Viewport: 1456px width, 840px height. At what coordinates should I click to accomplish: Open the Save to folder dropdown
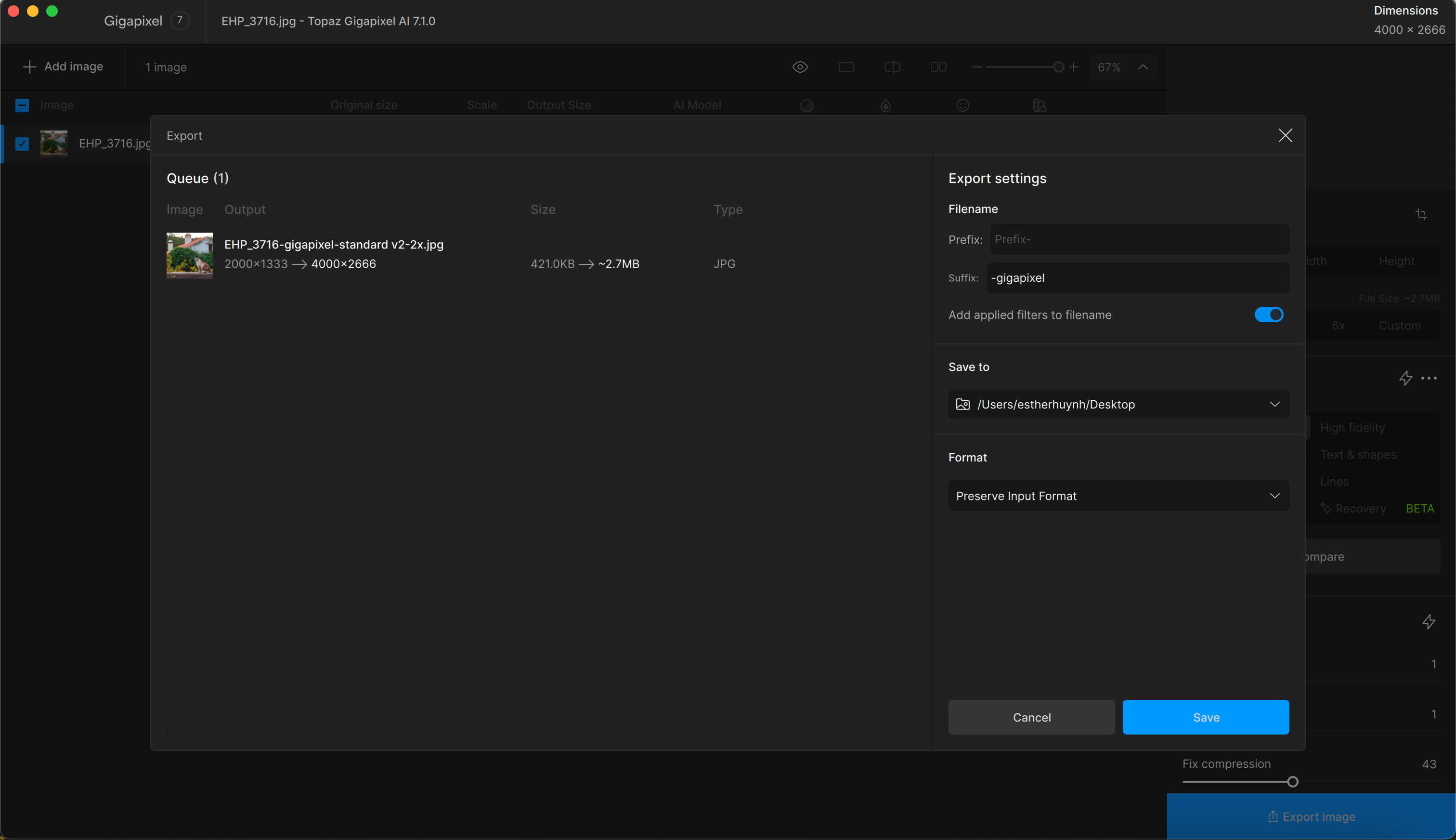[1118, 404]
